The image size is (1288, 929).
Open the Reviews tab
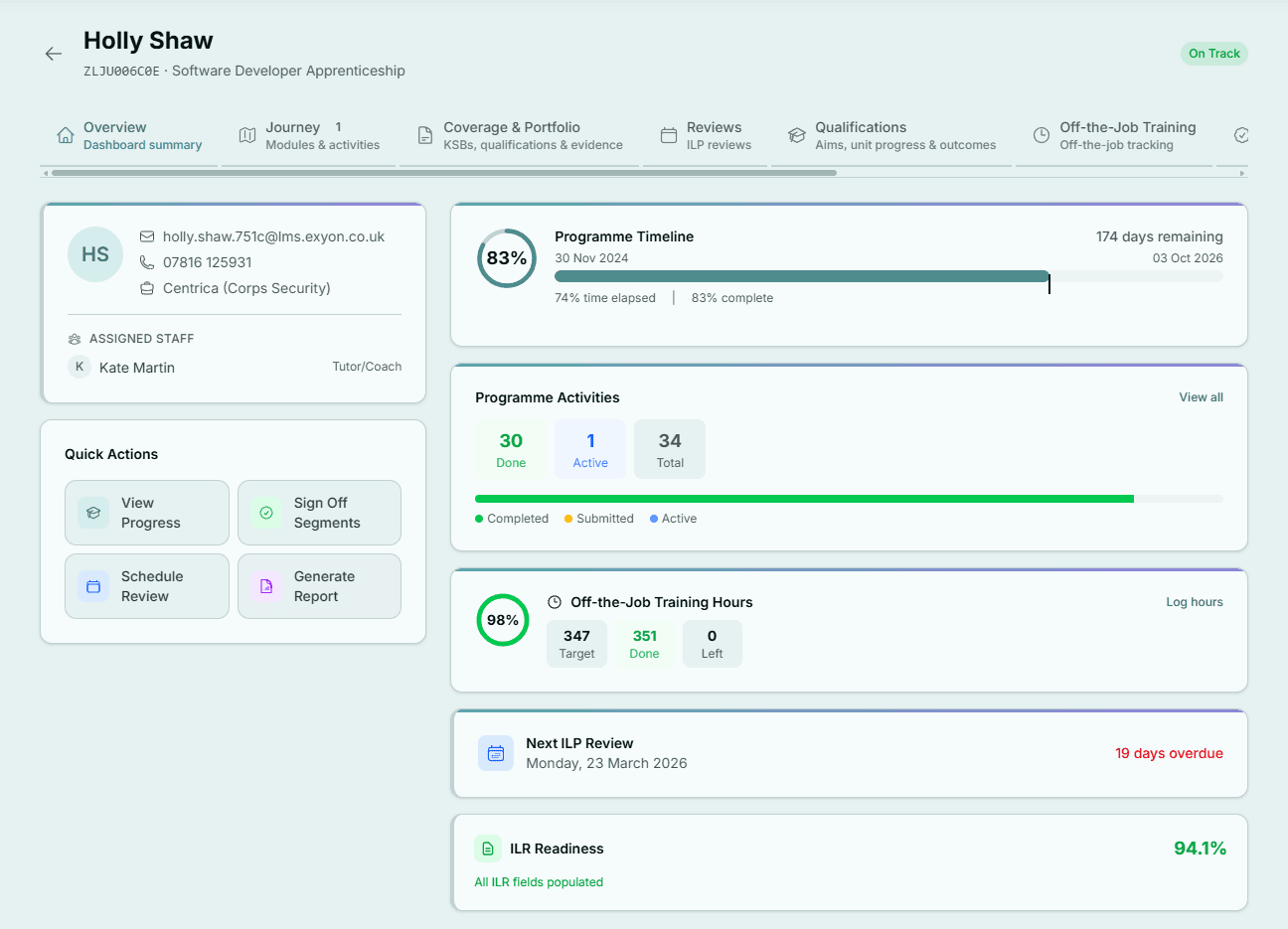706,136
